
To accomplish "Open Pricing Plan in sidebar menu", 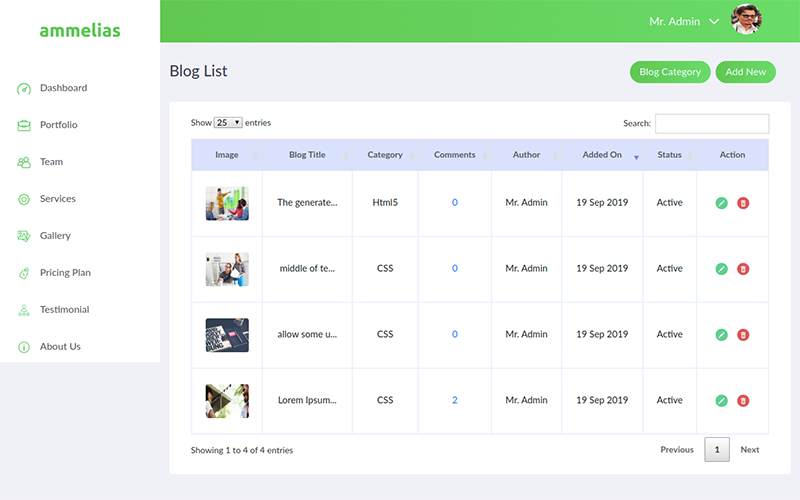I will (65, 272).
